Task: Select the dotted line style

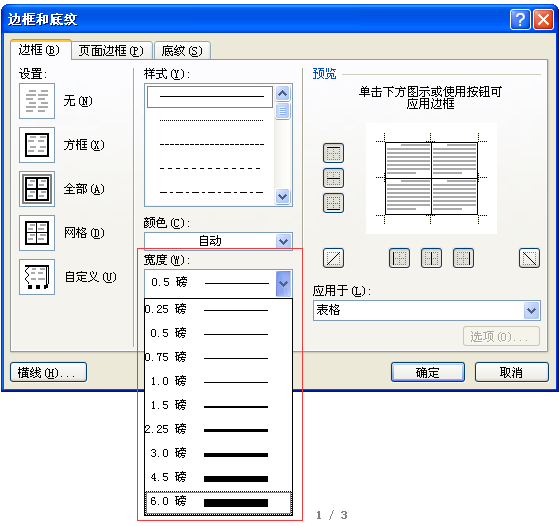Action: coord(210,121)
